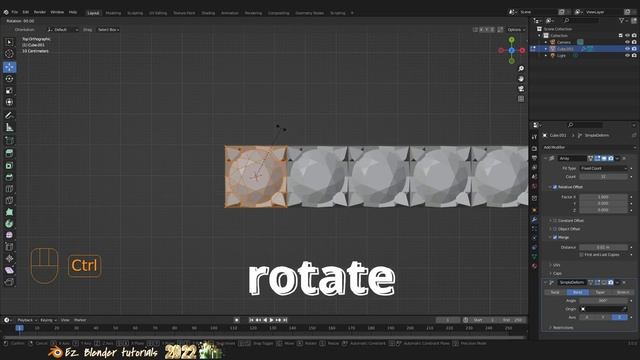Select the Rip Region tool
Screen dimensions: 640x360
click(9, 282)
